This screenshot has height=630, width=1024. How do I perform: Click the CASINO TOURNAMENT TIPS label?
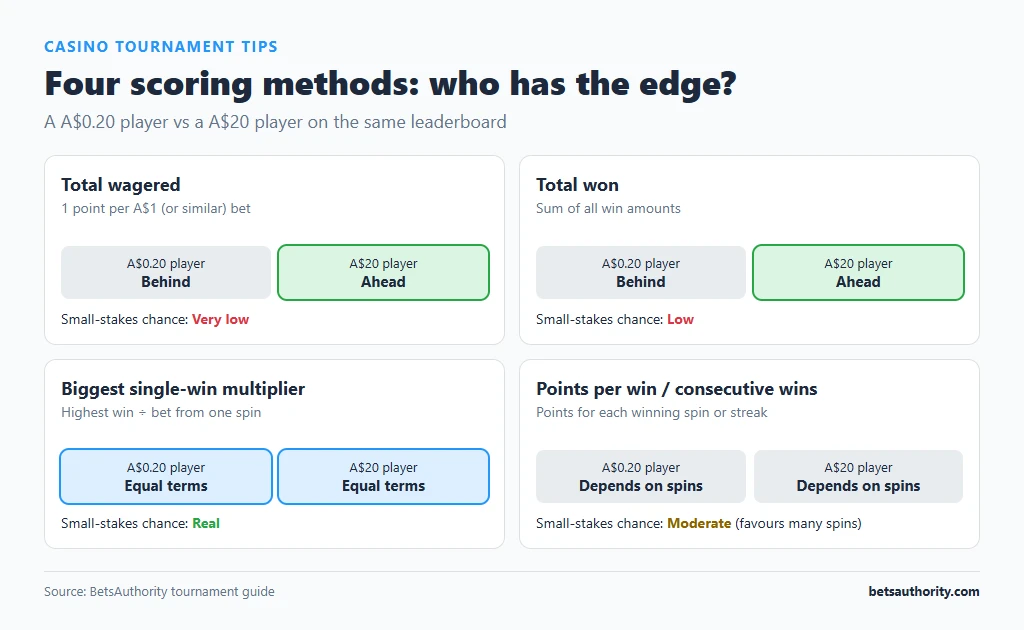point(161,47)
